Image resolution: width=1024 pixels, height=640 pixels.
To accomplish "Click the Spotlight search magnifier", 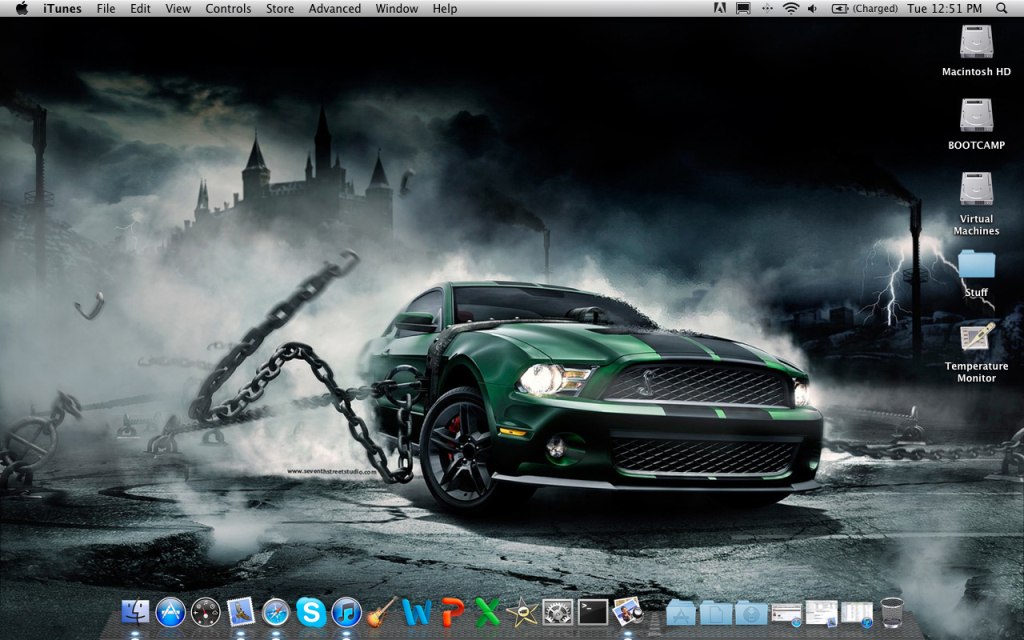I will click(1002, 9).
